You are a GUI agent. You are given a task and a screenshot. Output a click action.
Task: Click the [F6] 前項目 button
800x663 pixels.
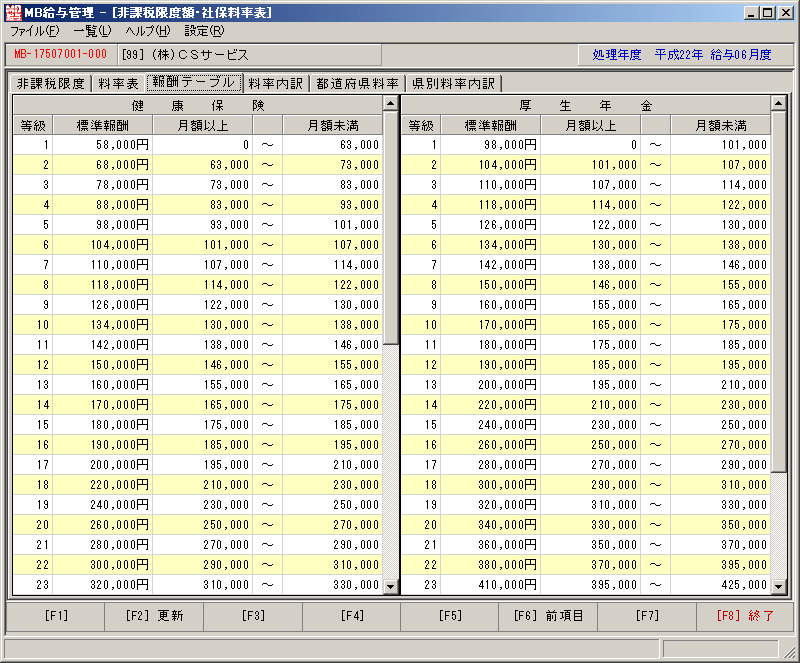pyautogui.click(x=548, y=616)
